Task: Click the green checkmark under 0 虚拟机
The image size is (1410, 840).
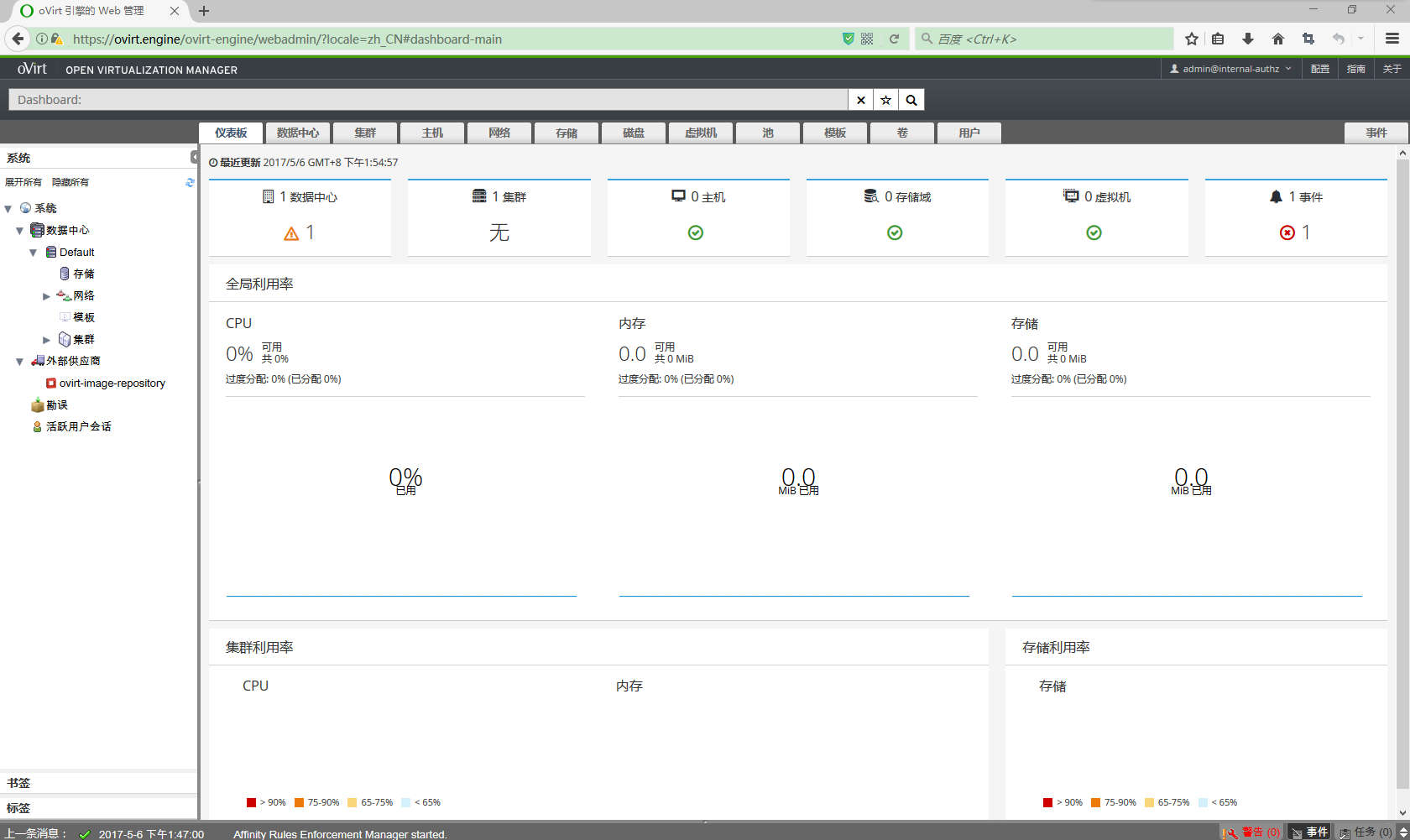Action: [1094, 232]
